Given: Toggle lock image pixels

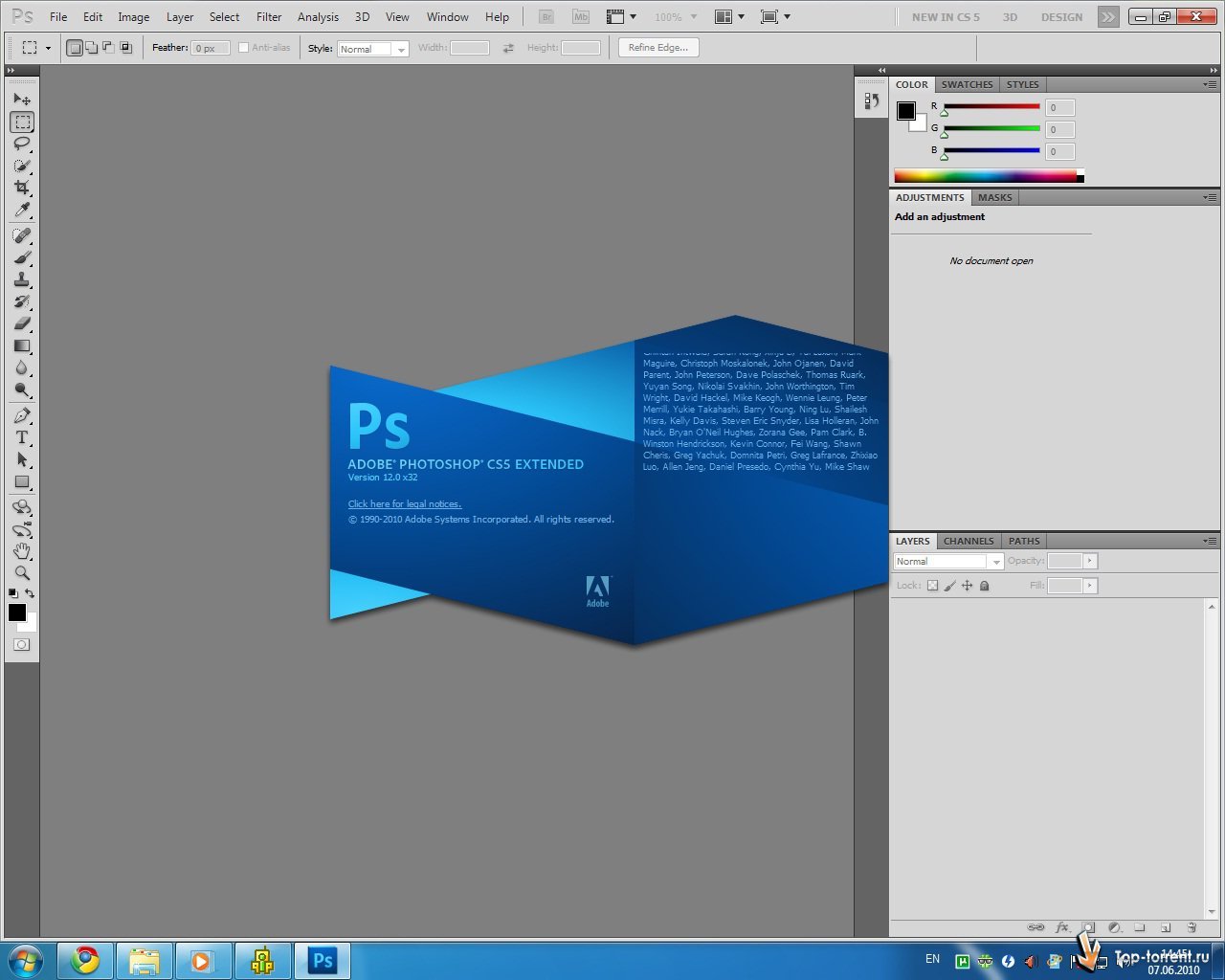Looking at the screenshot, I should [x=949, y=586].
